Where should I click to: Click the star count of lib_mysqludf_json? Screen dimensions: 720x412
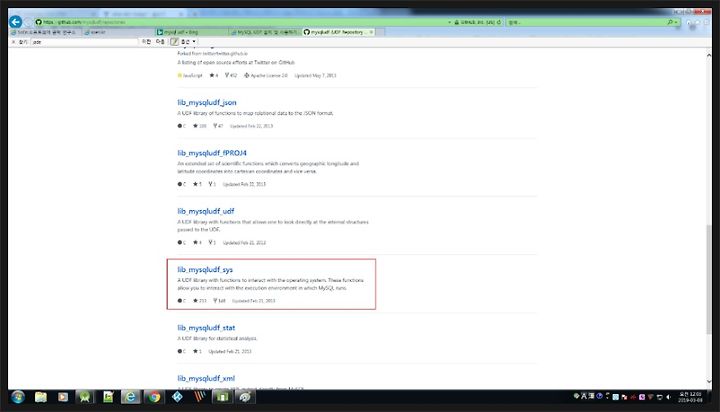pos(199,126)
